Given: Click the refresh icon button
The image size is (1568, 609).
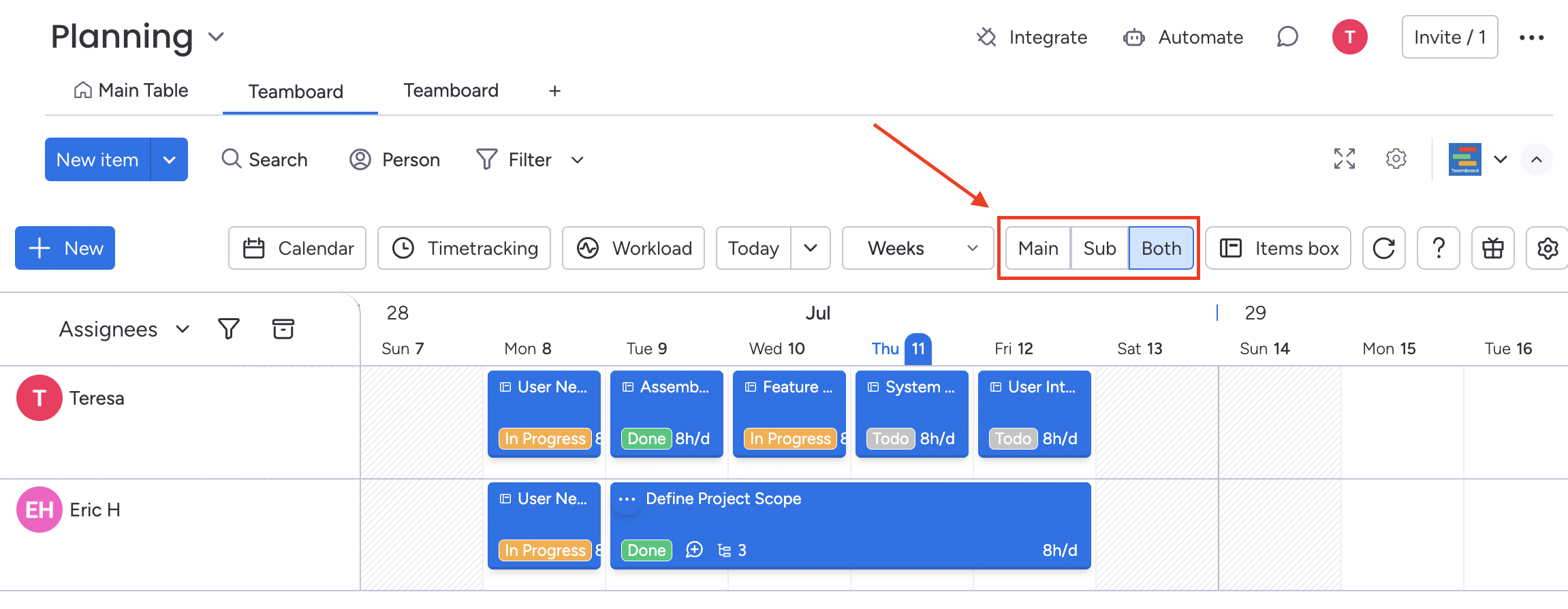Looking at the screenshot, I should (x=1383, y=248).
